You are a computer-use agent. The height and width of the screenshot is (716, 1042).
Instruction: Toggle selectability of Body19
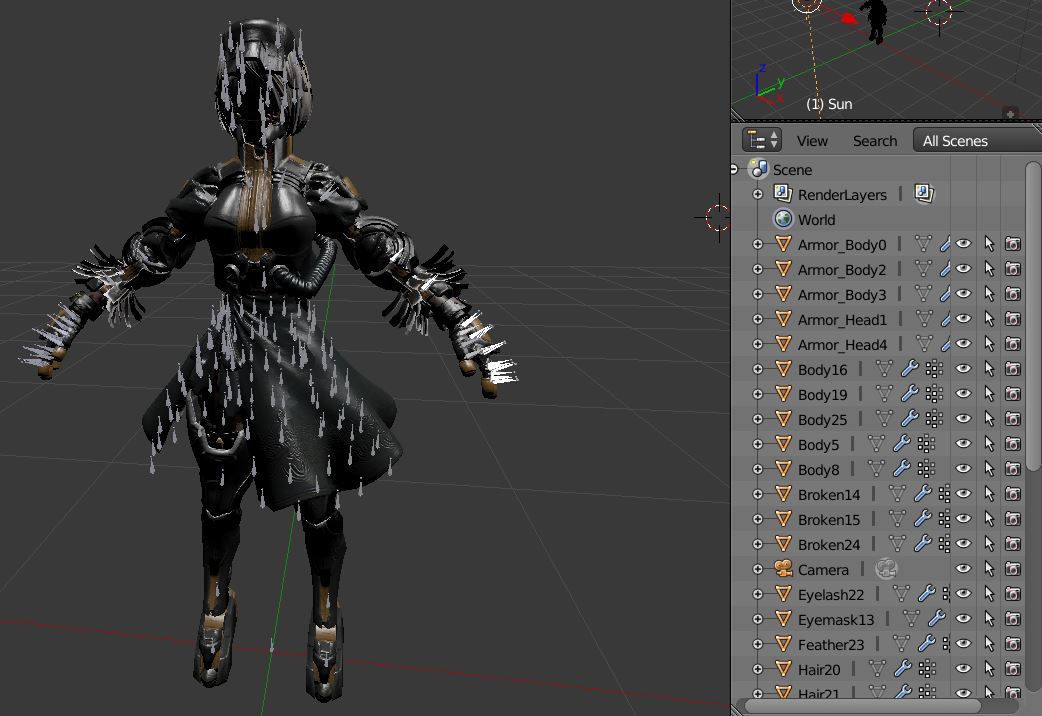(x=989, y=394)
